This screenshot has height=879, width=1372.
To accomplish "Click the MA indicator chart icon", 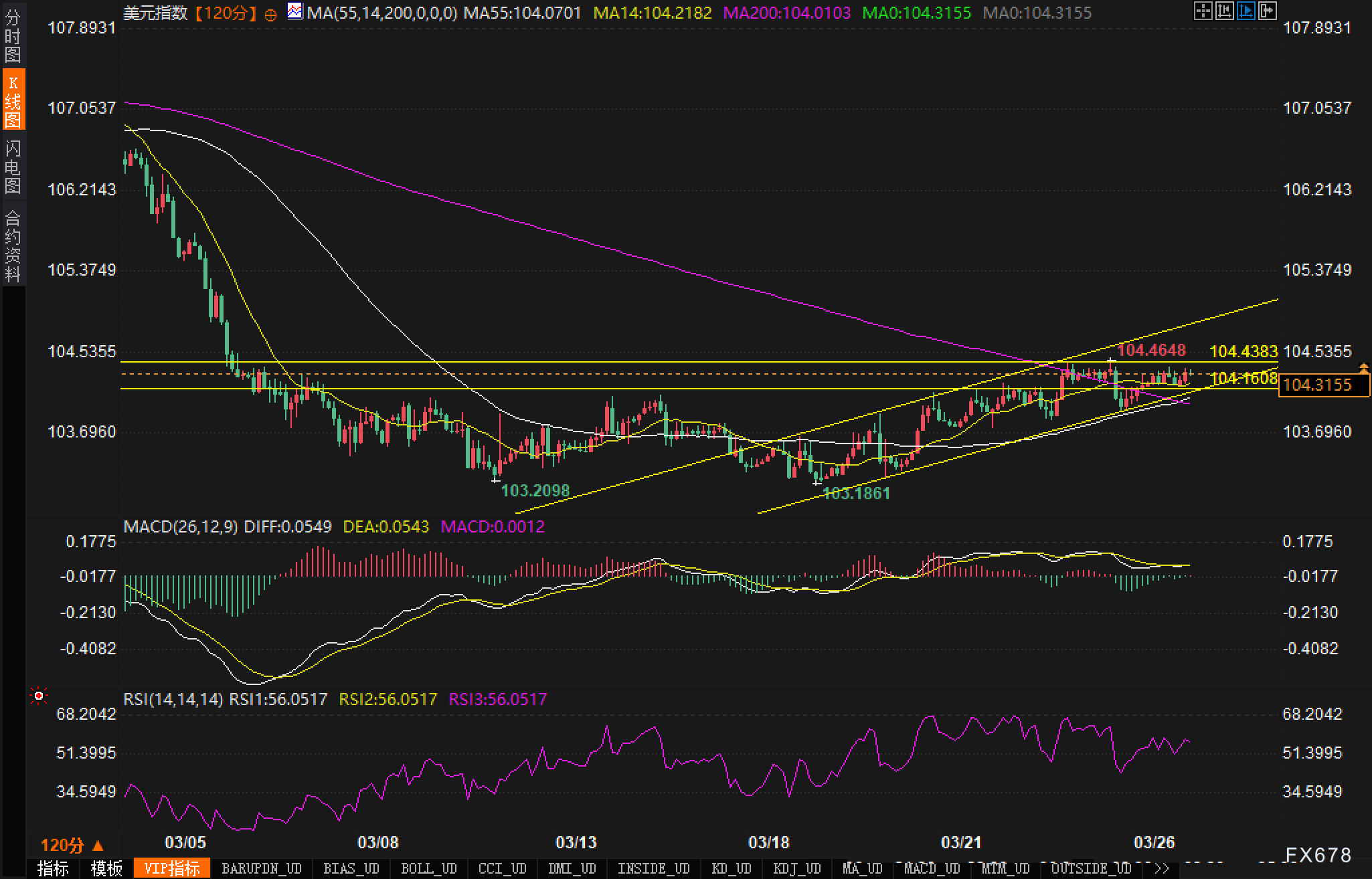I will click(x=294, y=11).
